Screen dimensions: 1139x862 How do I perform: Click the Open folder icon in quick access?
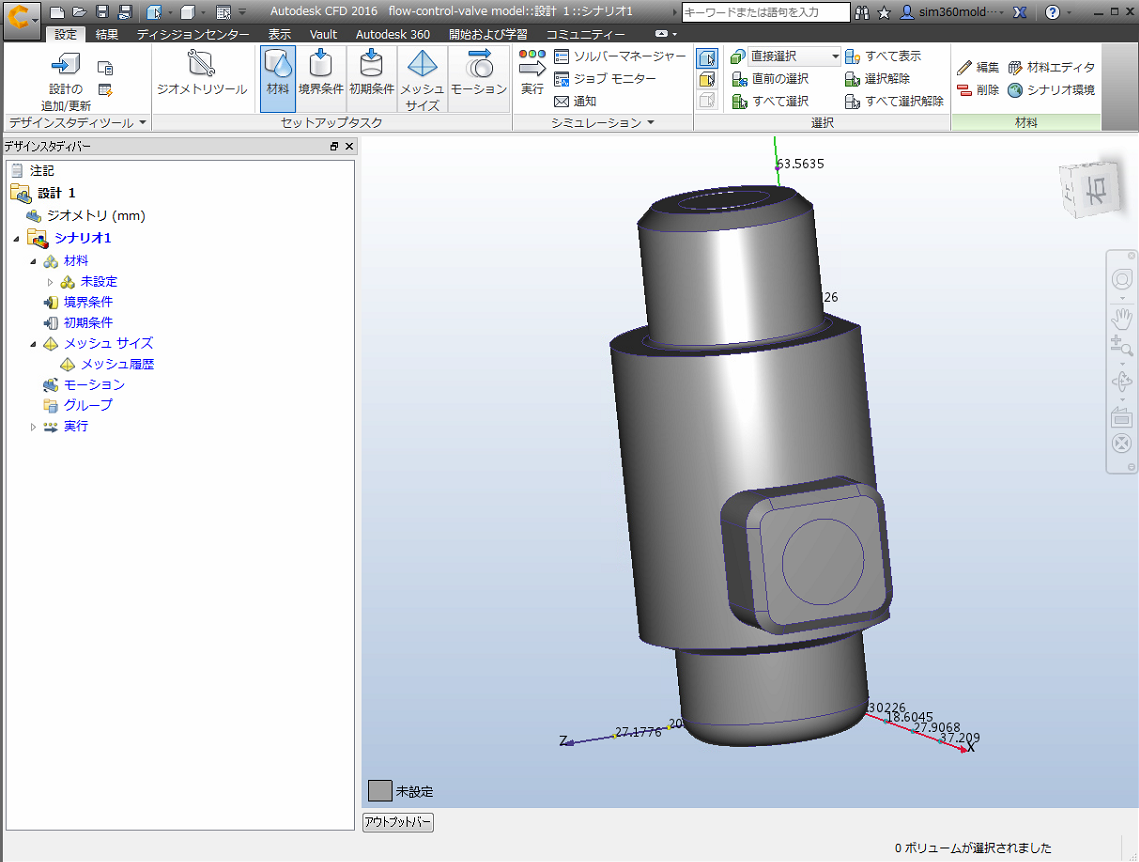click(x=80, y=12)
